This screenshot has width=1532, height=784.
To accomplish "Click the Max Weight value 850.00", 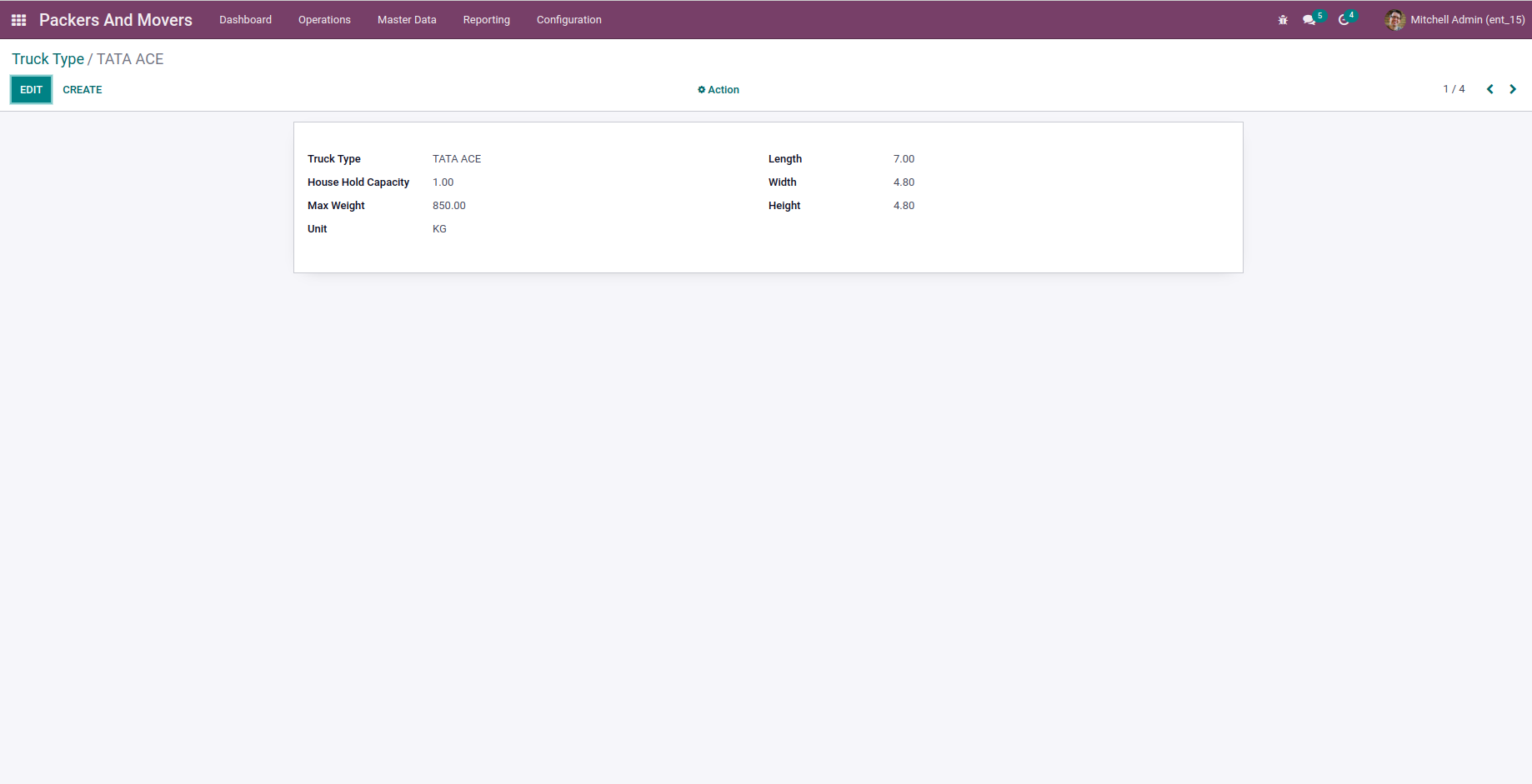I will (x=449, y=206).
